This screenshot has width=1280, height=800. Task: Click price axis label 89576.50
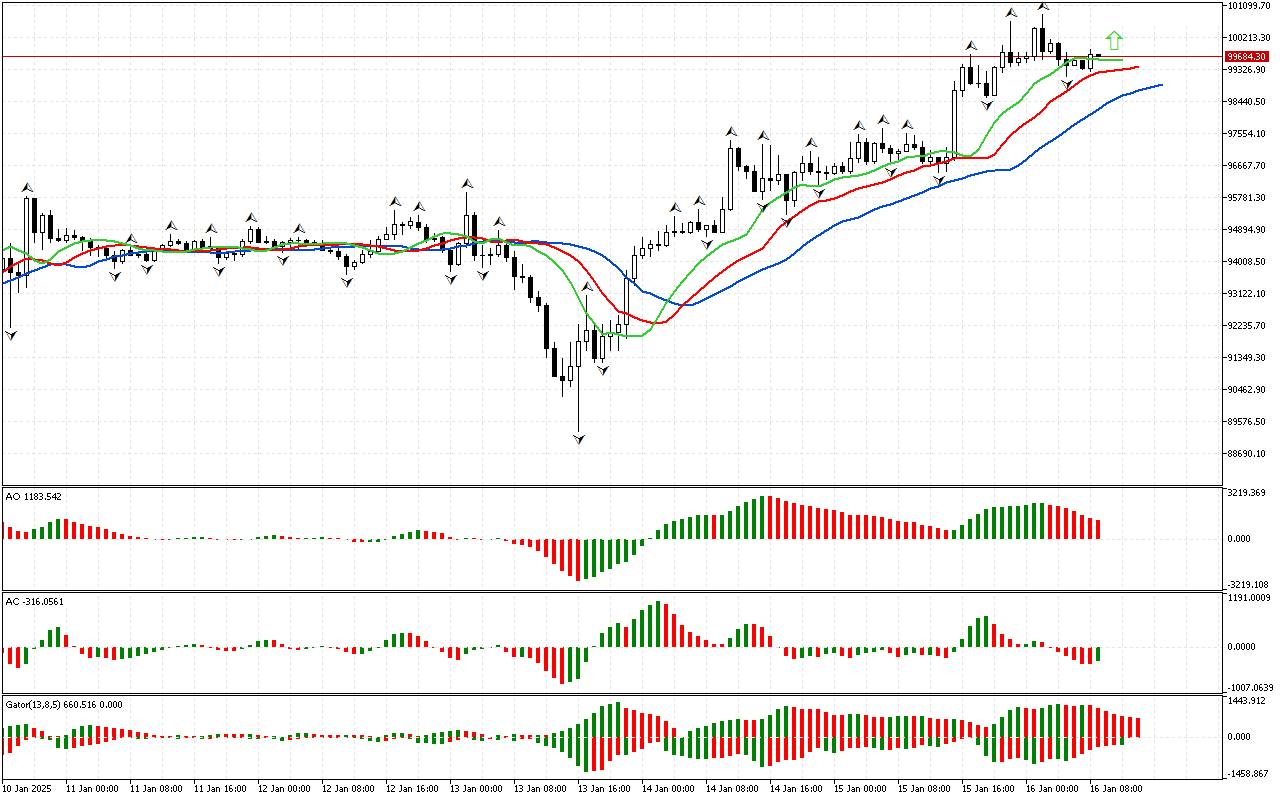click(x=1246, y=422)
